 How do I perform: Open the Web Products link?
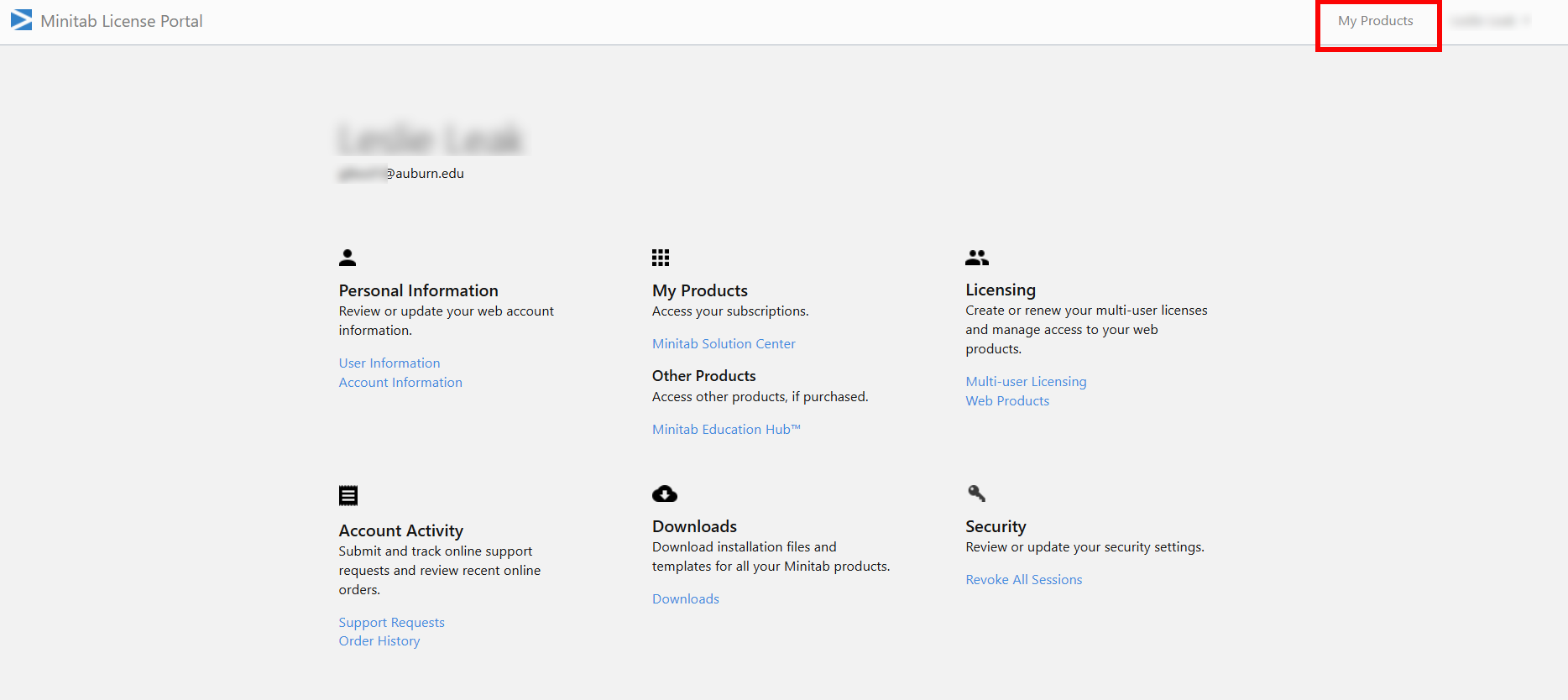[x=1007, y=400]
